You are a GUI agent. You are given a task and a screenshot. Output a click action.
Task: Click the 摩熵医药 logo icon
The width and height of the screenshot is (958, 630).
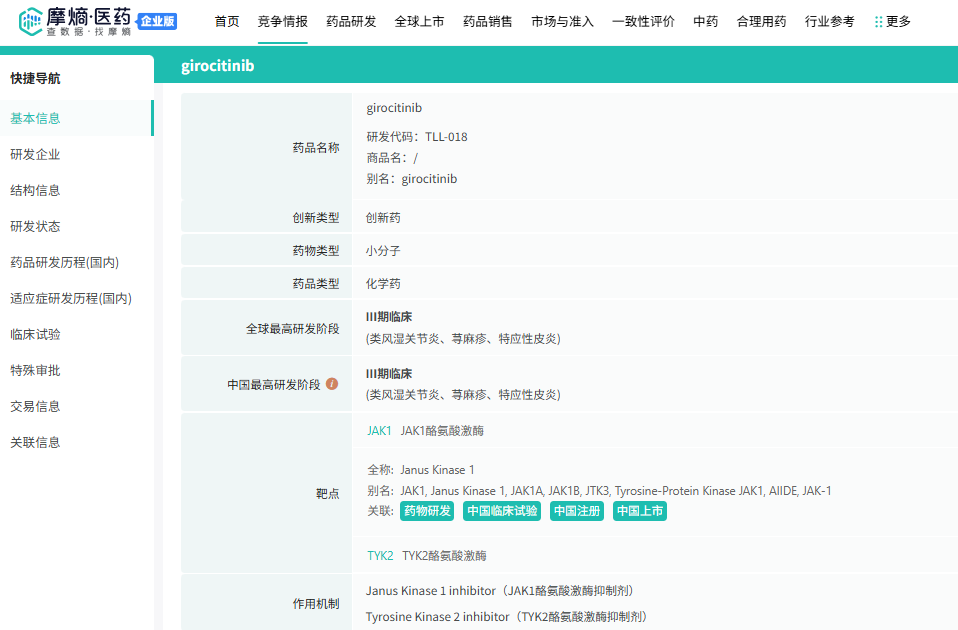pos(30,21)
